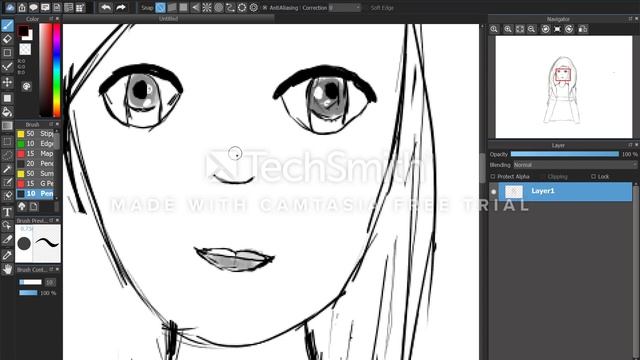Toggle the Protect Alpha checkbox
The height and width of the screenshot is (360, 640).
click(493, 177)
